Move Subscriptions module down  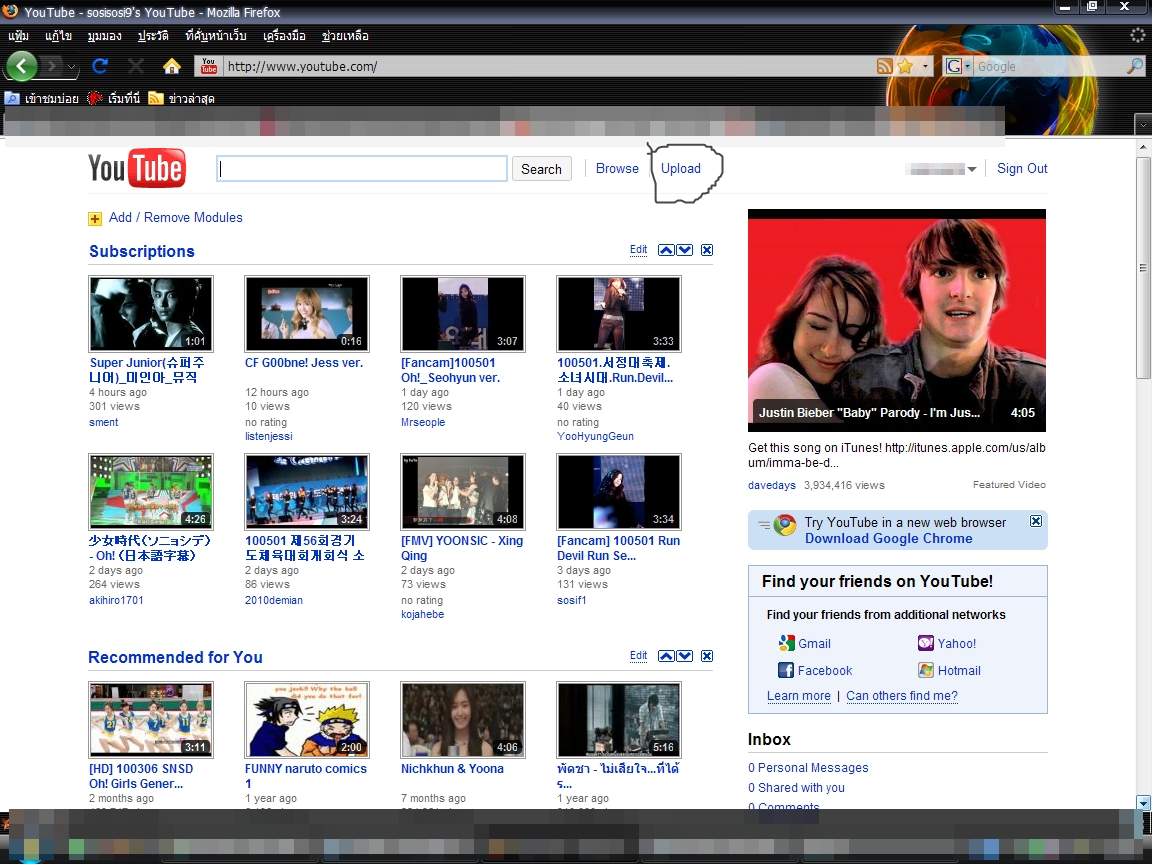coord(685,250)
